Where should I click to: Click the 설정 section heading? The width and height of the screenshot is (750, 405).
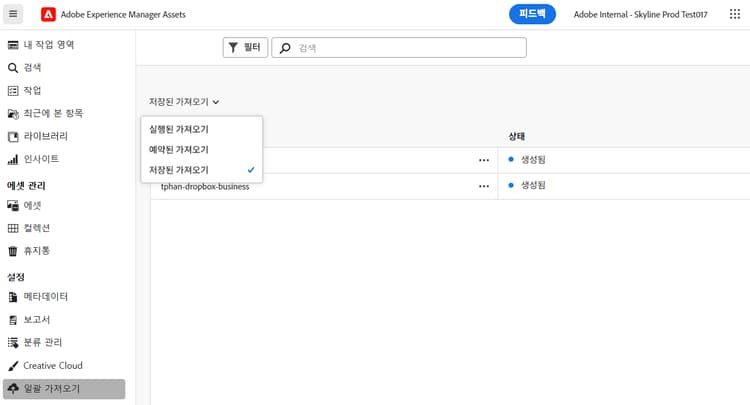[x=16, y=277]
